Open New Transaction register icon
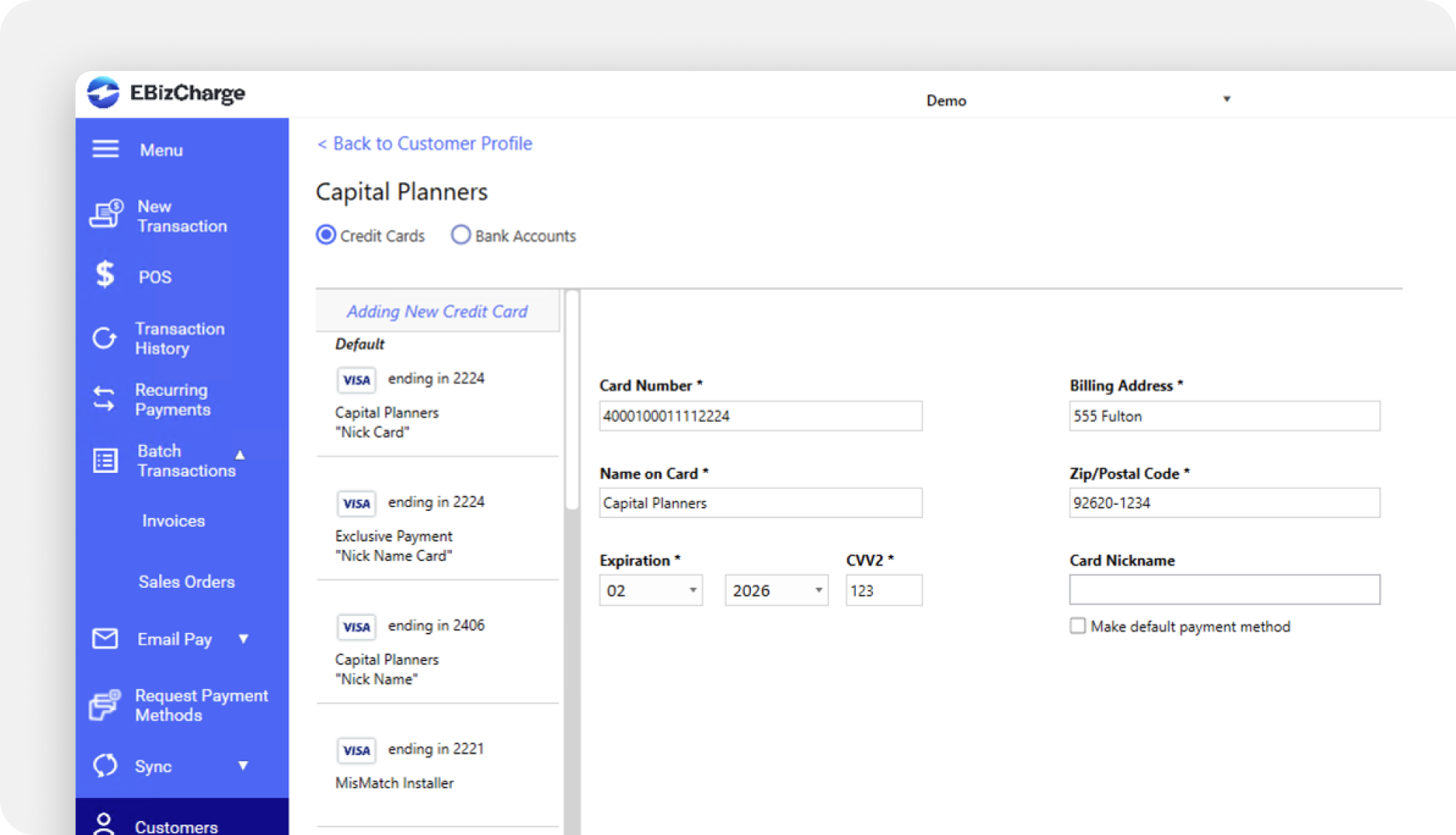The height and width of the screenshot is (835, 1456). pyautogui.click(x=106, y=215)
